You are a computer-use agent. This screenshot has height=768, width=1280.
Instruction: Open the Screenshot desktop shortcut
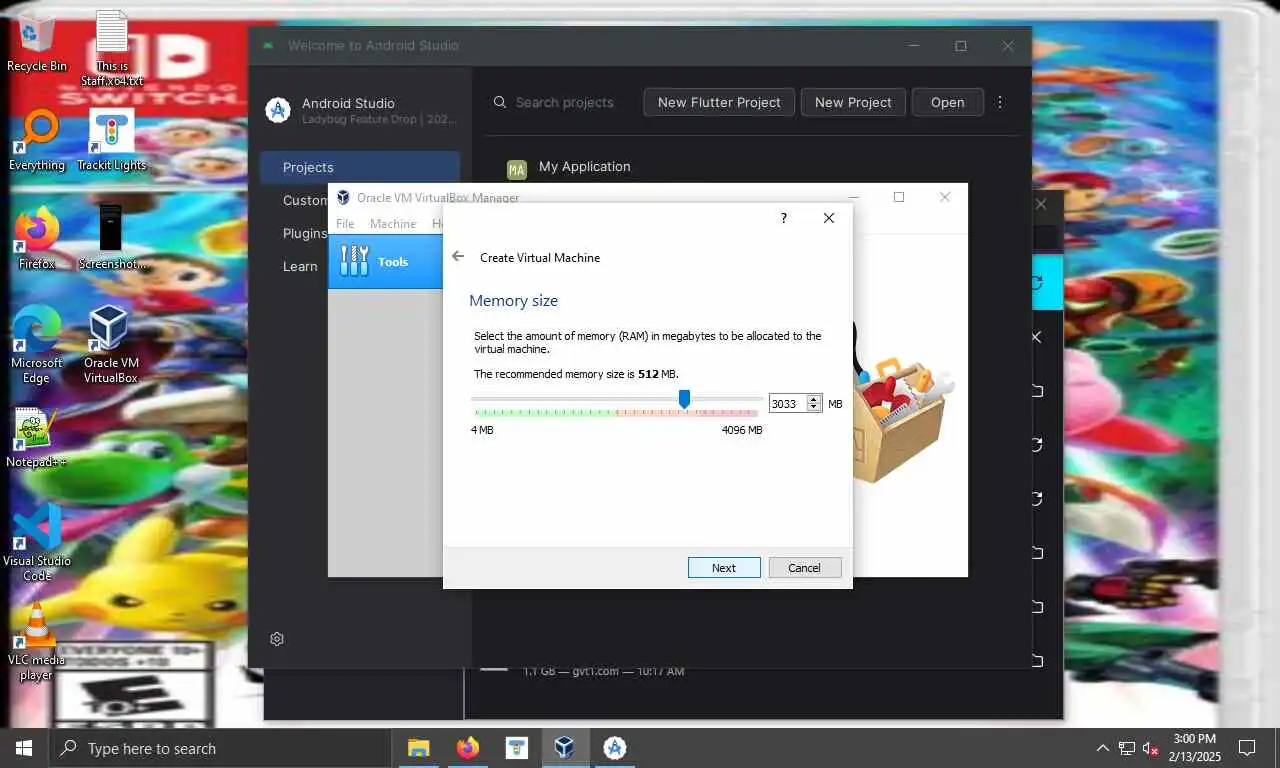[111, 238]
